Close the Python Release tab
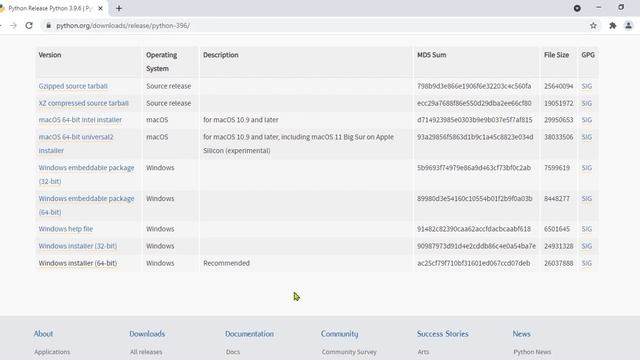Image resolution: width=640 pixels, height=360 pixels. [100, 8]
